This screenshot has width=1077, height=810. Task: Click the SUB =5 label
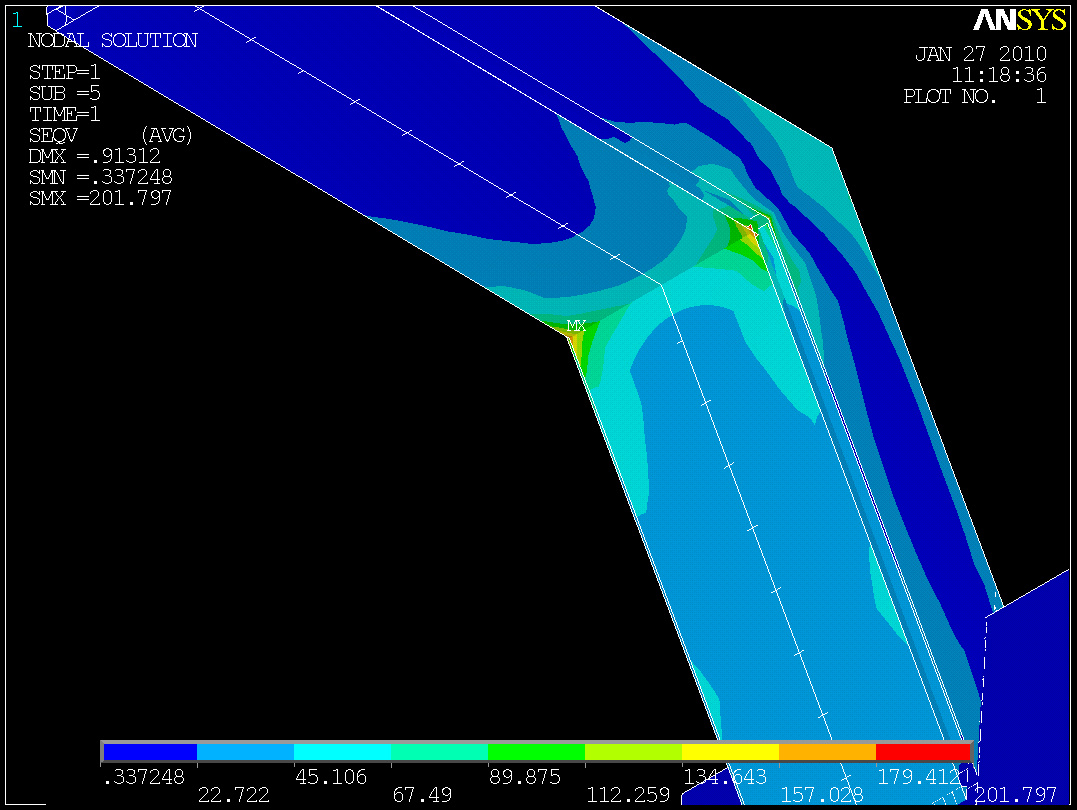click(64, 93)
